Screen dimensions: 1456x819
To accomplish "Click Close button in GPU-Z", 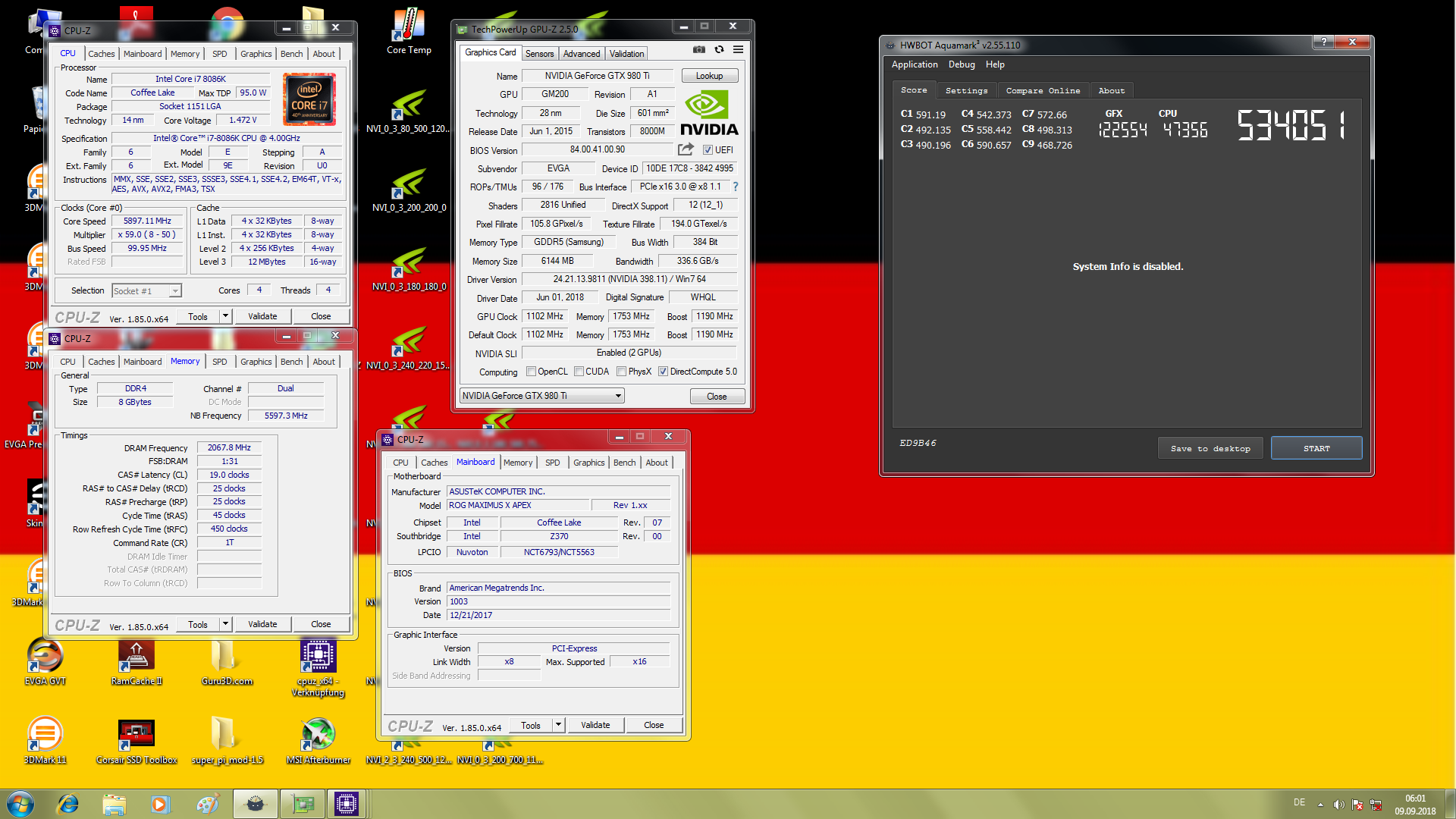I will [x=717, y=397].
